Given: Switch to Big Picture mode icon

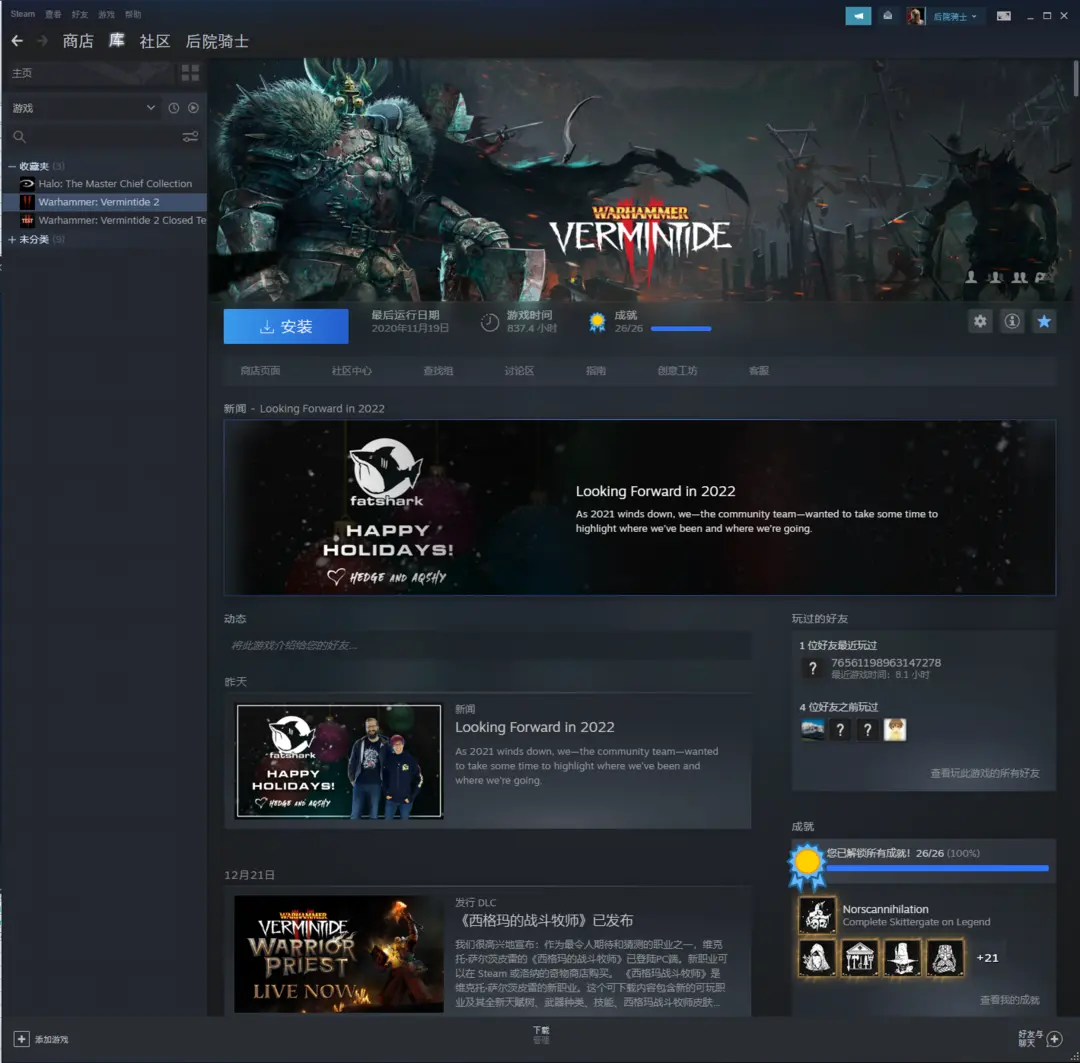Looking at the screenshot, I should click(1004, 16).
